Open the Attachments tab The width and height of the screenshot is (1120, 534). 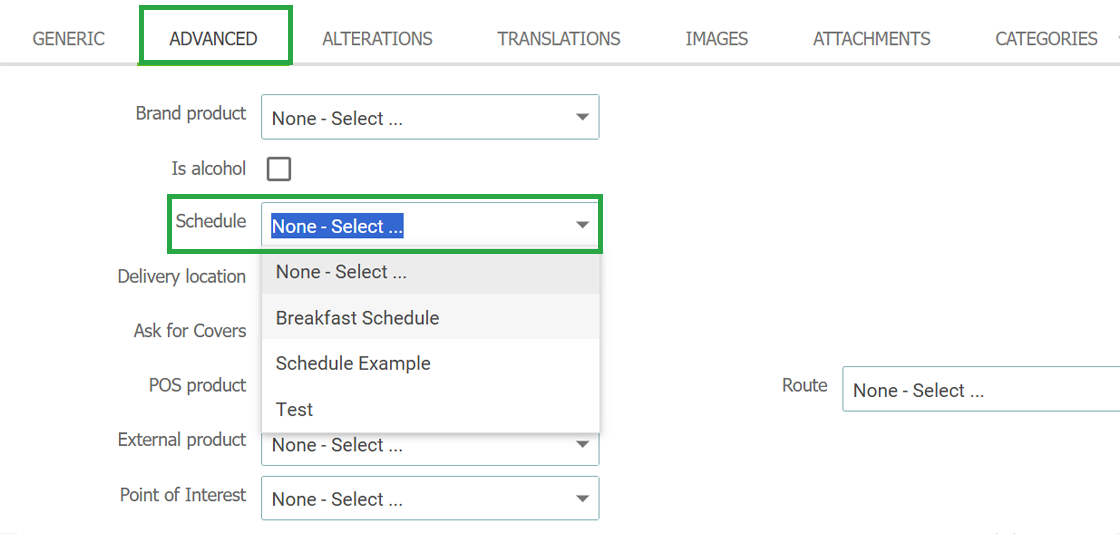tap(871, 39)
